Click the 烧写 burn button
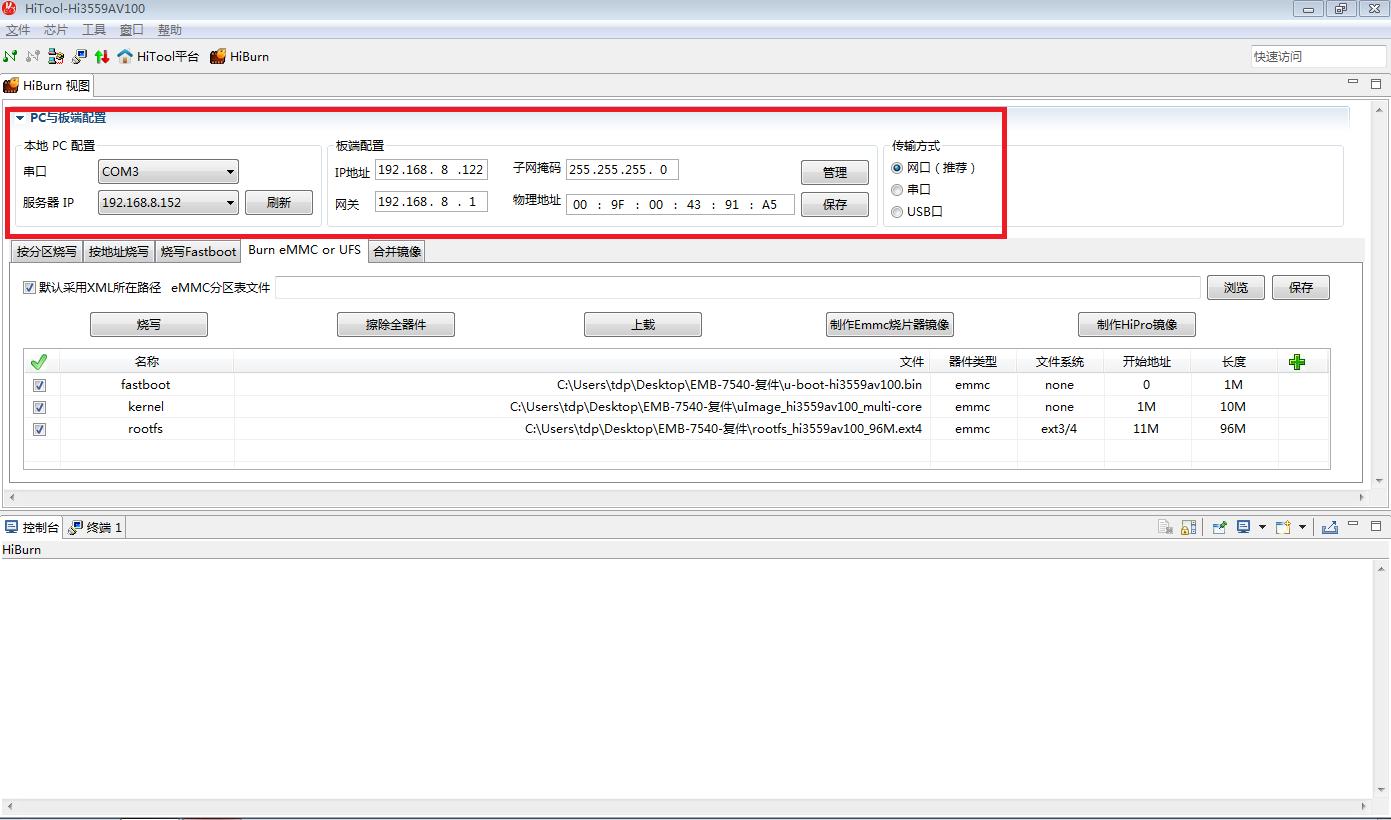The image size is (1391, 820). click(x=148, y=325)
